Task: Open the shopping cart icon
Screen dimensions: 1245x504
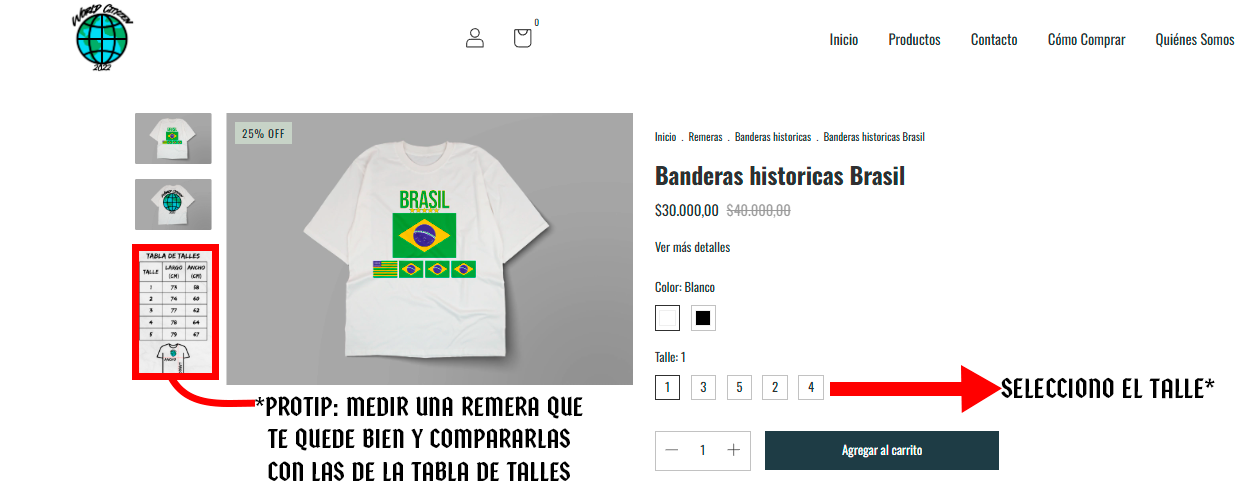Action: 522,38
